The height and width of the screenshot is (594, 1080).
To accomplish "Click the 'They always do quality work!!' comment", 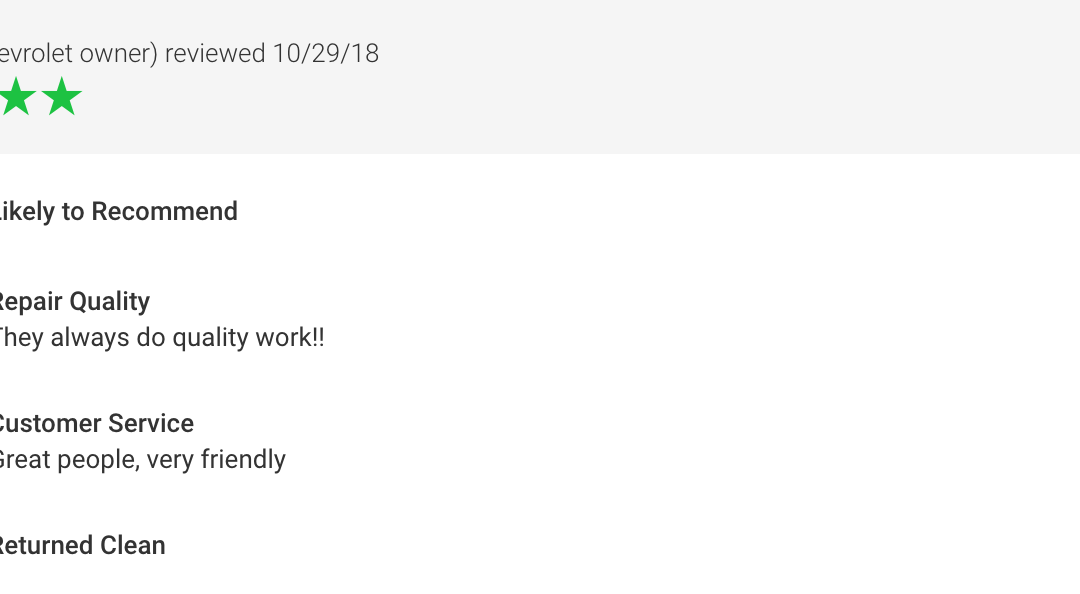I will [161, 338].
